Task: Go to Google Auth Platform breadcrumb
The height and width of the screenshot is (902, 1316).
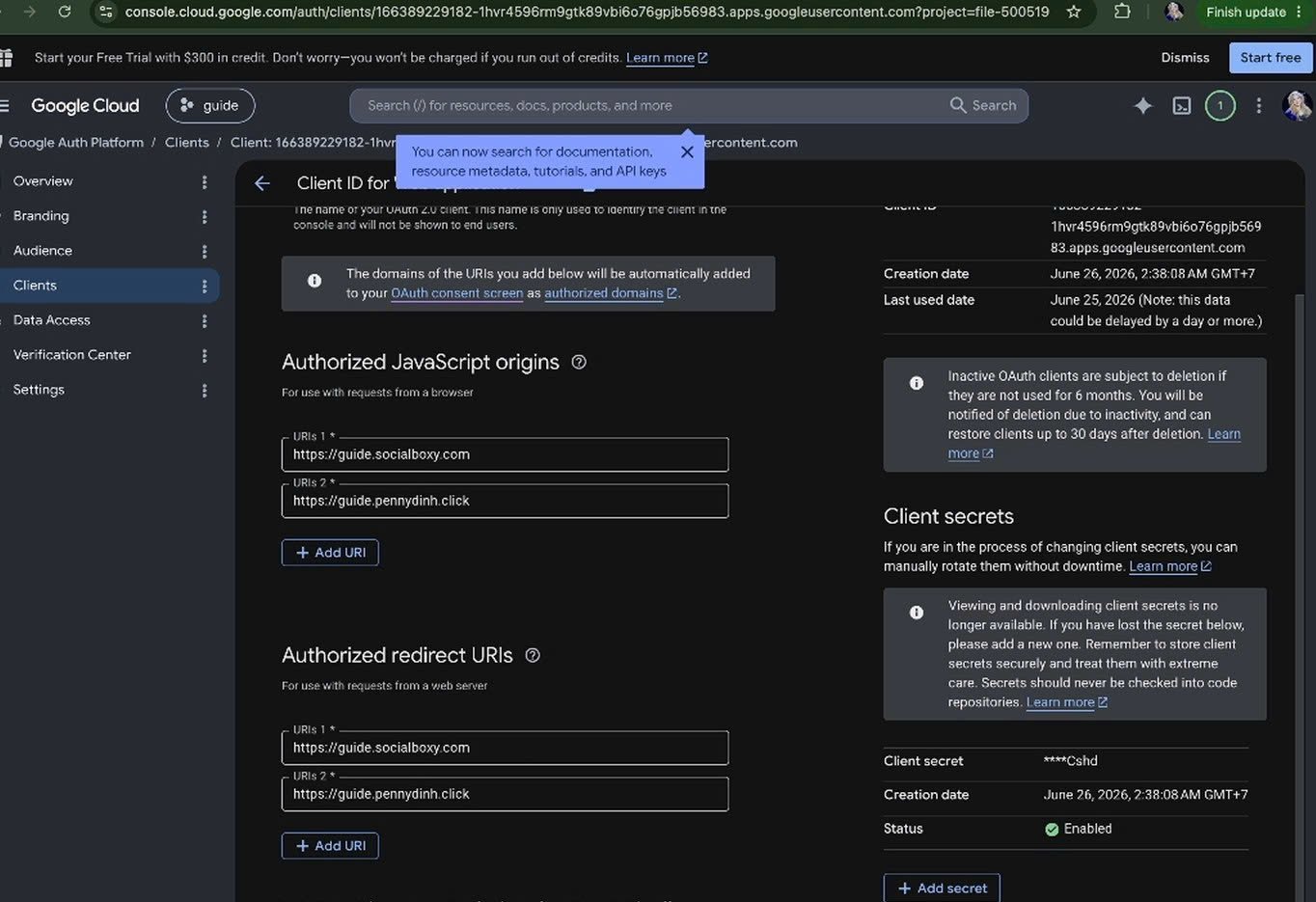Action: [75, 143]
